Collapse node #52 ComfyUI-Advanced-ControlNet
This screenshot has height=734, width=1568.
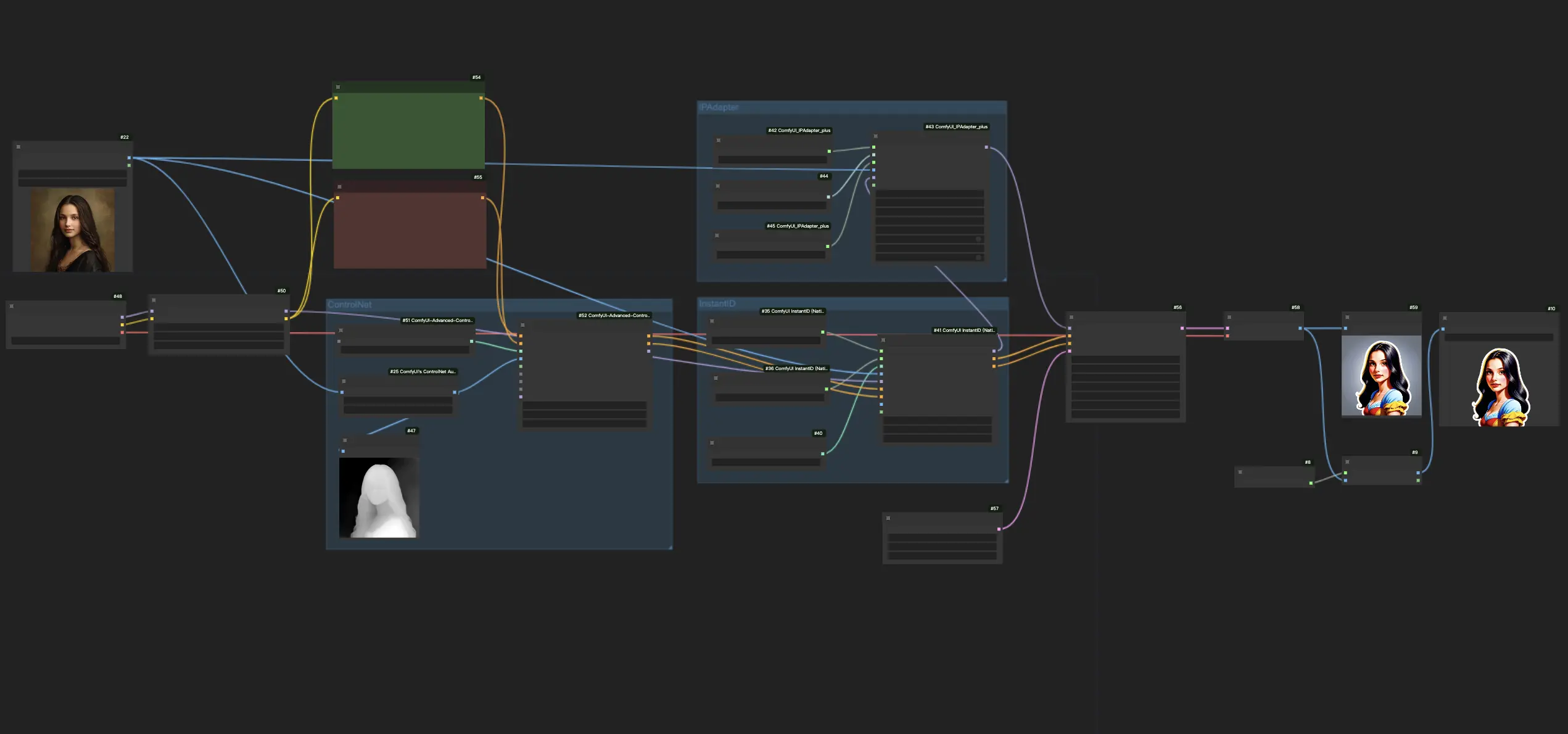[x=522, y=325]
